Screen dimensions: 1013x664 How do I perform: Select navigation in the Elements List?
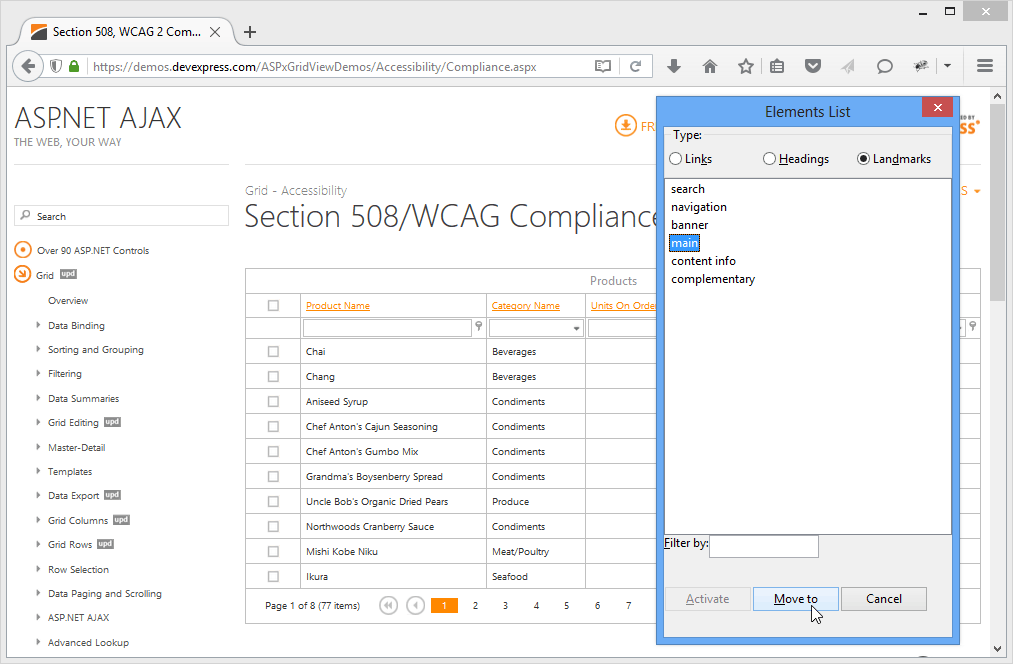(699, 207)
